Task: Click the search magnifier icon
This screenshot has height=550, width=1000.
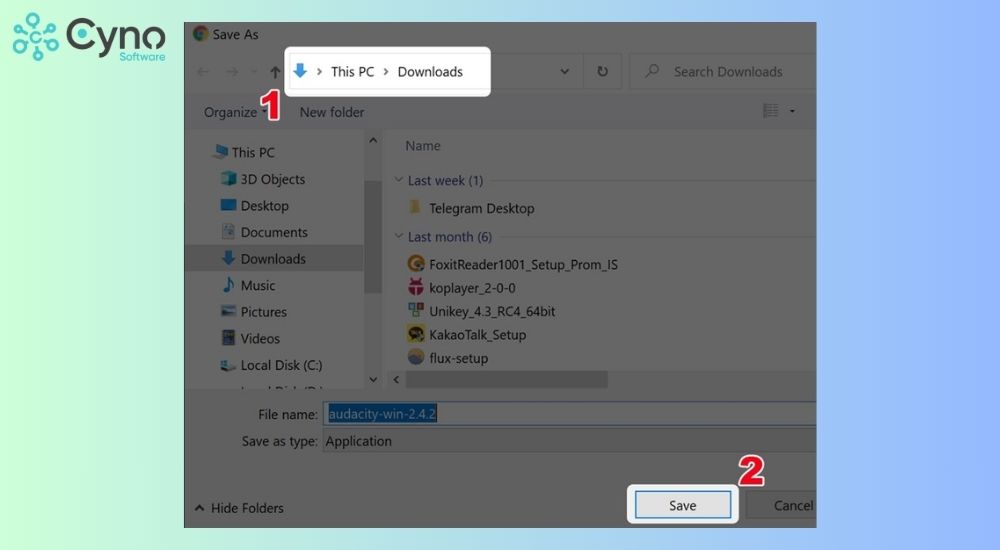Action: 652,71
